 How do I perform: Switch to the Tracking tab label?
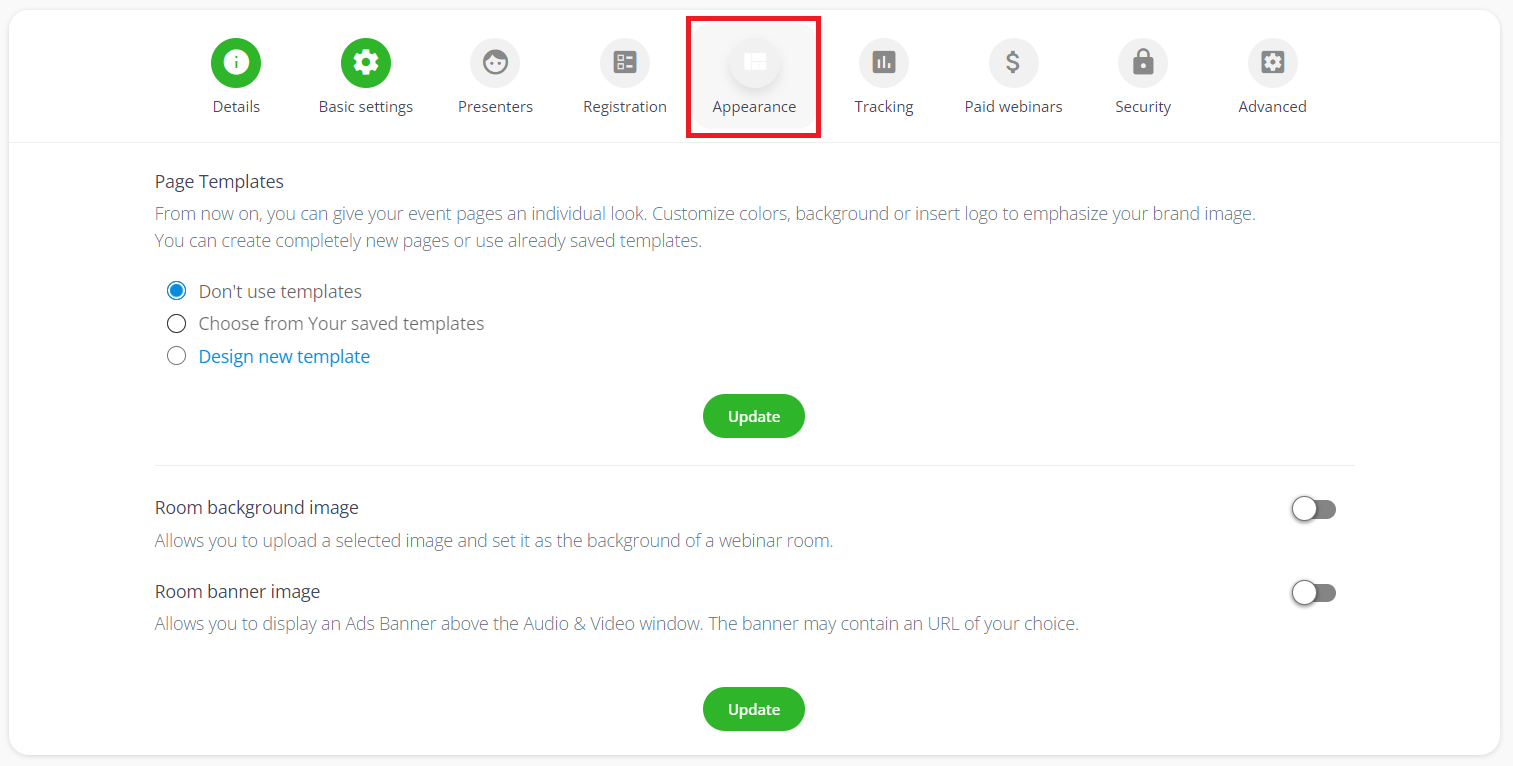coord(884,107)
